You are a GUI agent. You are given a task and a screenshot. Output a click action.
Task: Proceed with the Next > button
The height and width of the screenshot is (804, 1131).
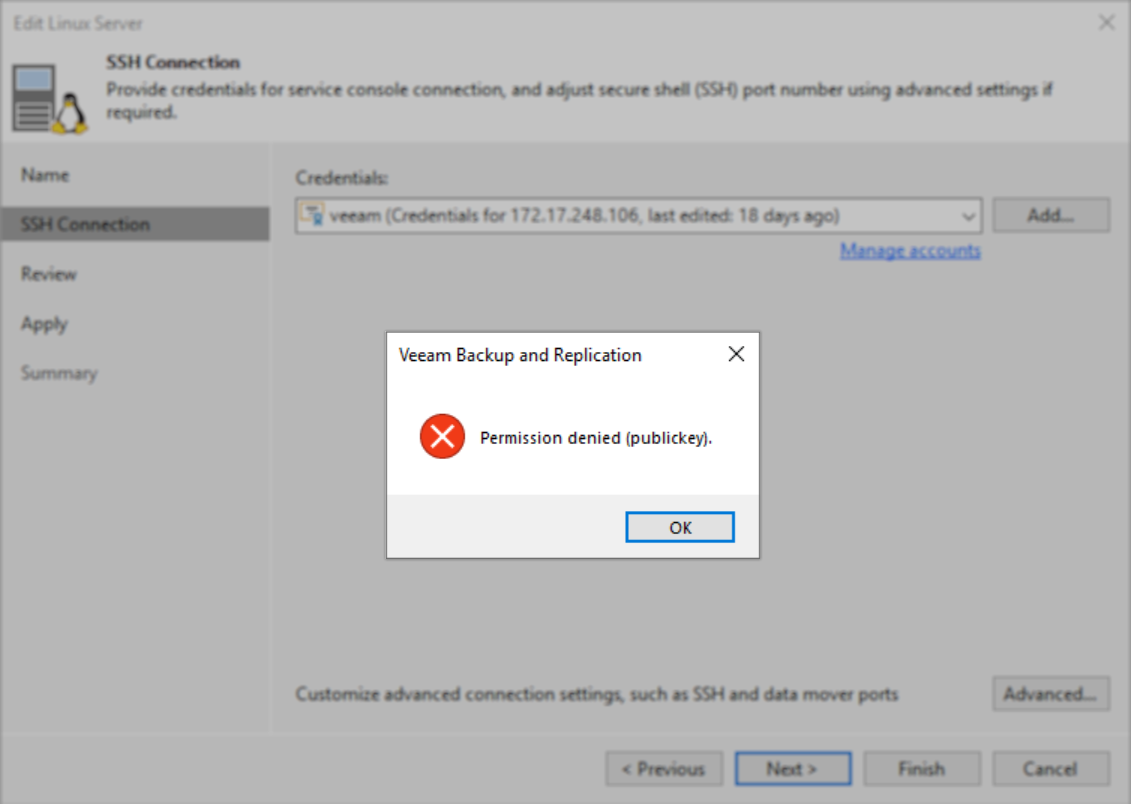pos(792,769)
